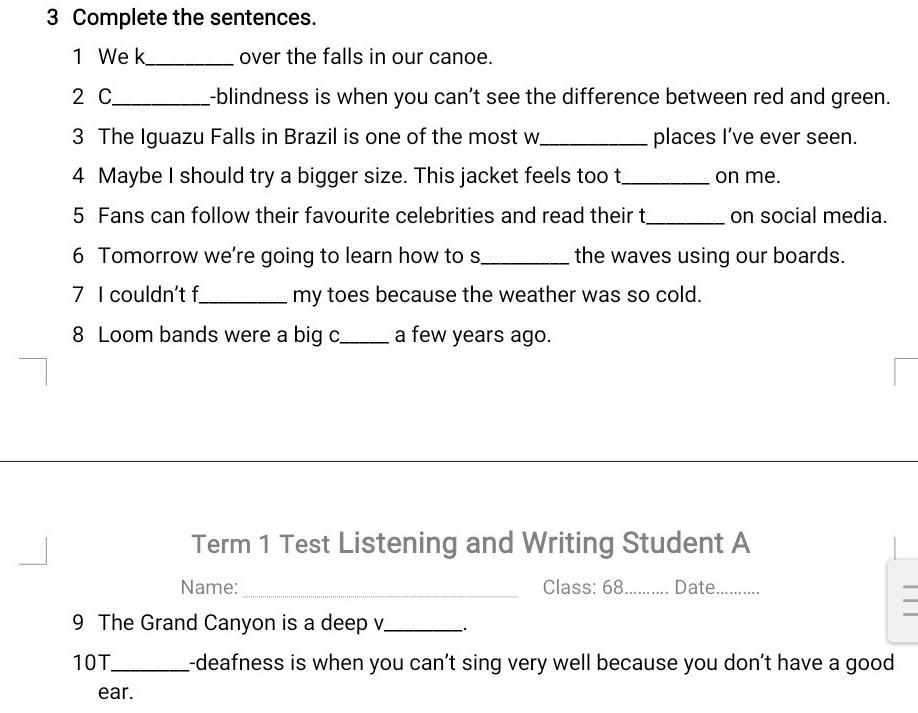The width and height of the screenshot is (918, 713).
Task: Click the 'Complete the sentences.' heading
Action: 194,18
